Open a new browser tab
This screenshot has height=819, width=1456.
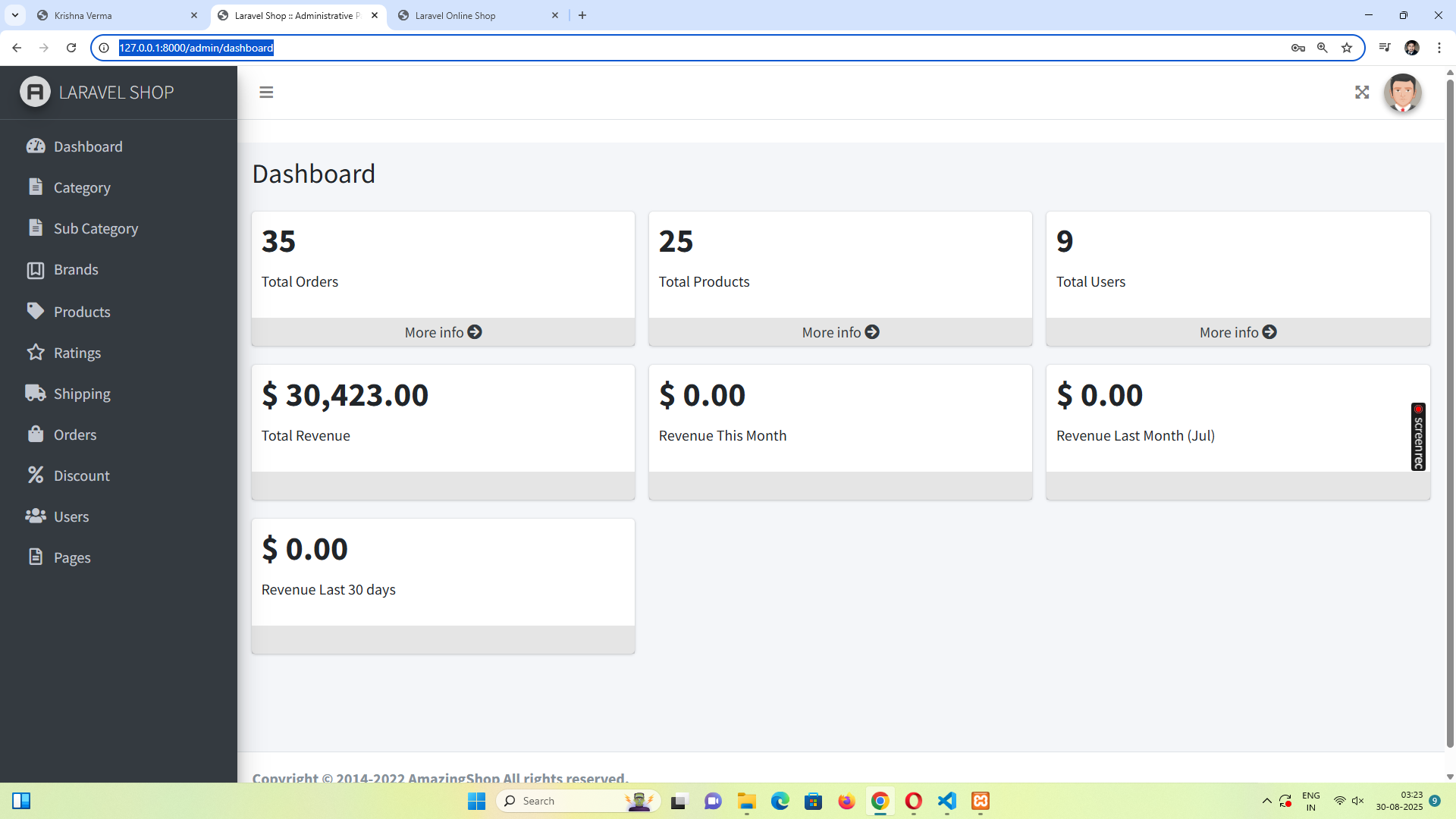coord(582,15)
